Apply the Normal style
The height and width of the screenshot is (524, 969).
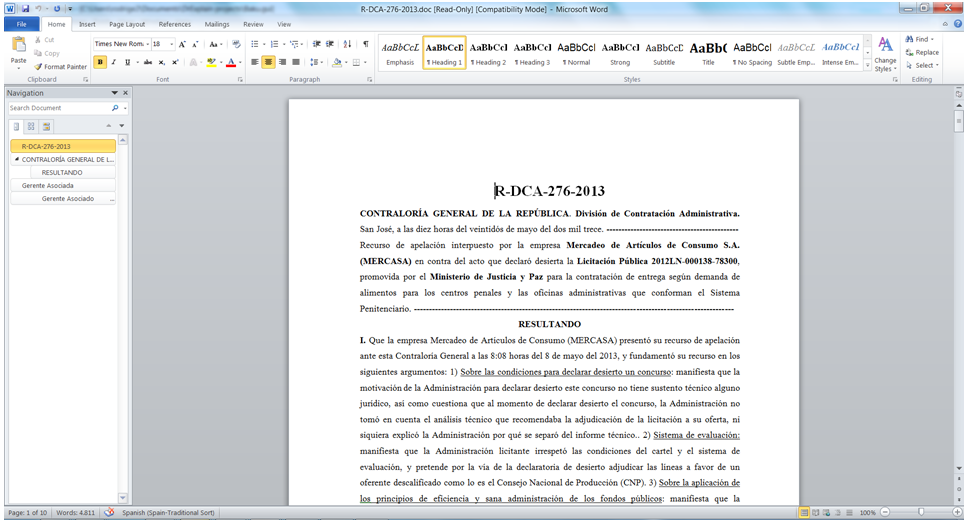click(577, 53)
